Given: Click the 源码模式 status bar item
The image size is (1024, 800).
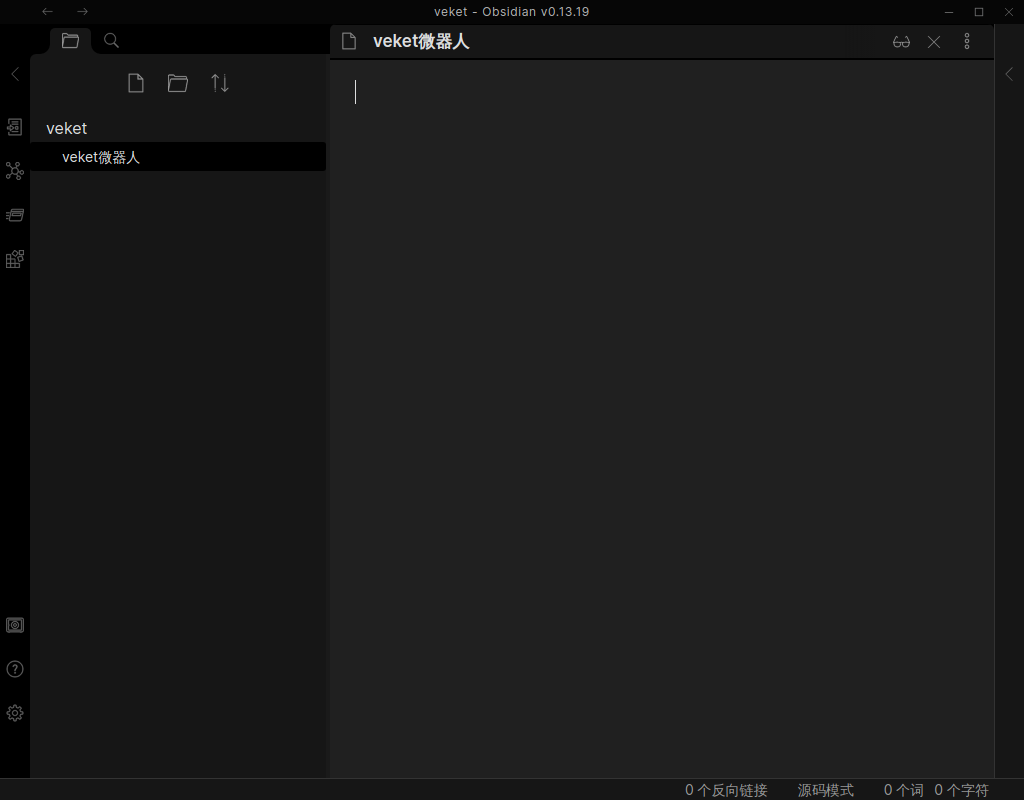Looking at the screenshot, I should click(x=825, y=790).
